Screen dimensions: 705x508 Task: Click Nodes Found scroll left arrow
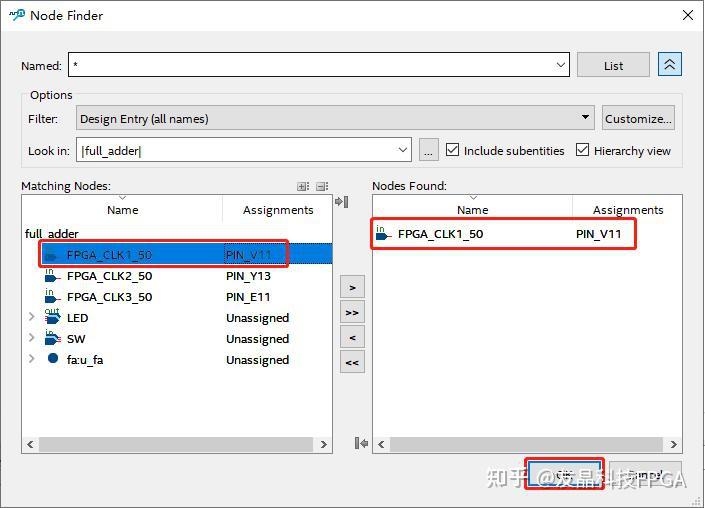[381, 444]
